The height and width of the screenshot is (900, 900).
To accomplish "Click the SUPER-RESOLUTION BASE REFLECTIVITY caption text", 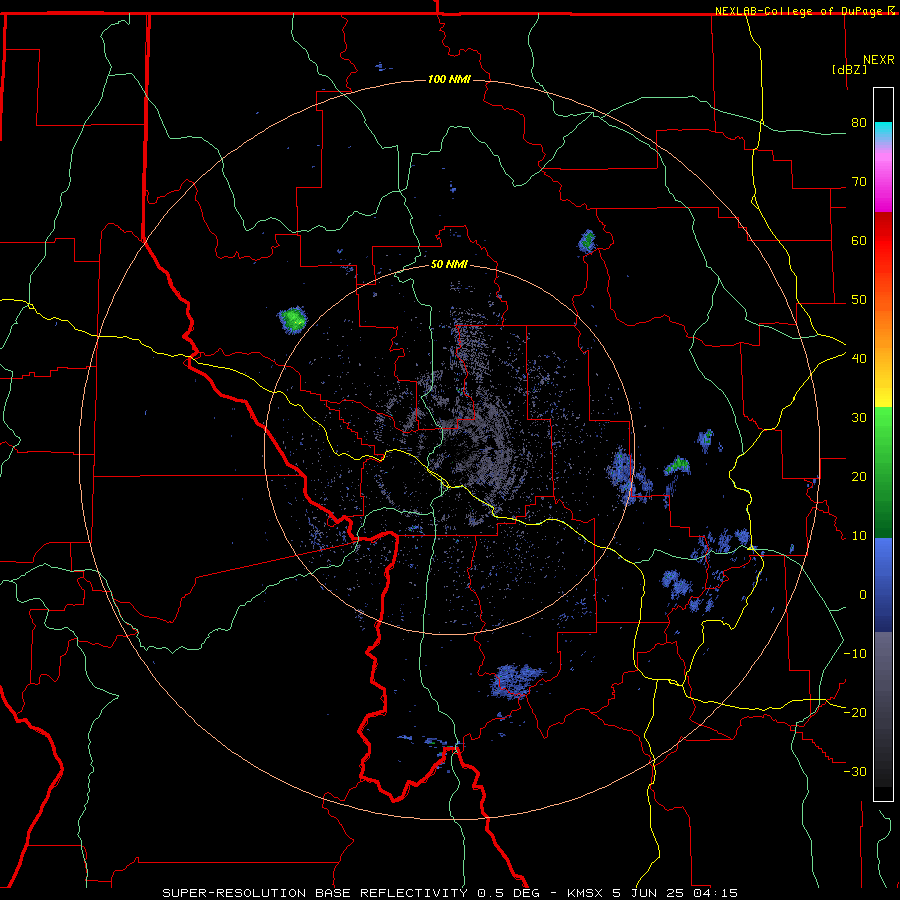I will click(315, 893).
